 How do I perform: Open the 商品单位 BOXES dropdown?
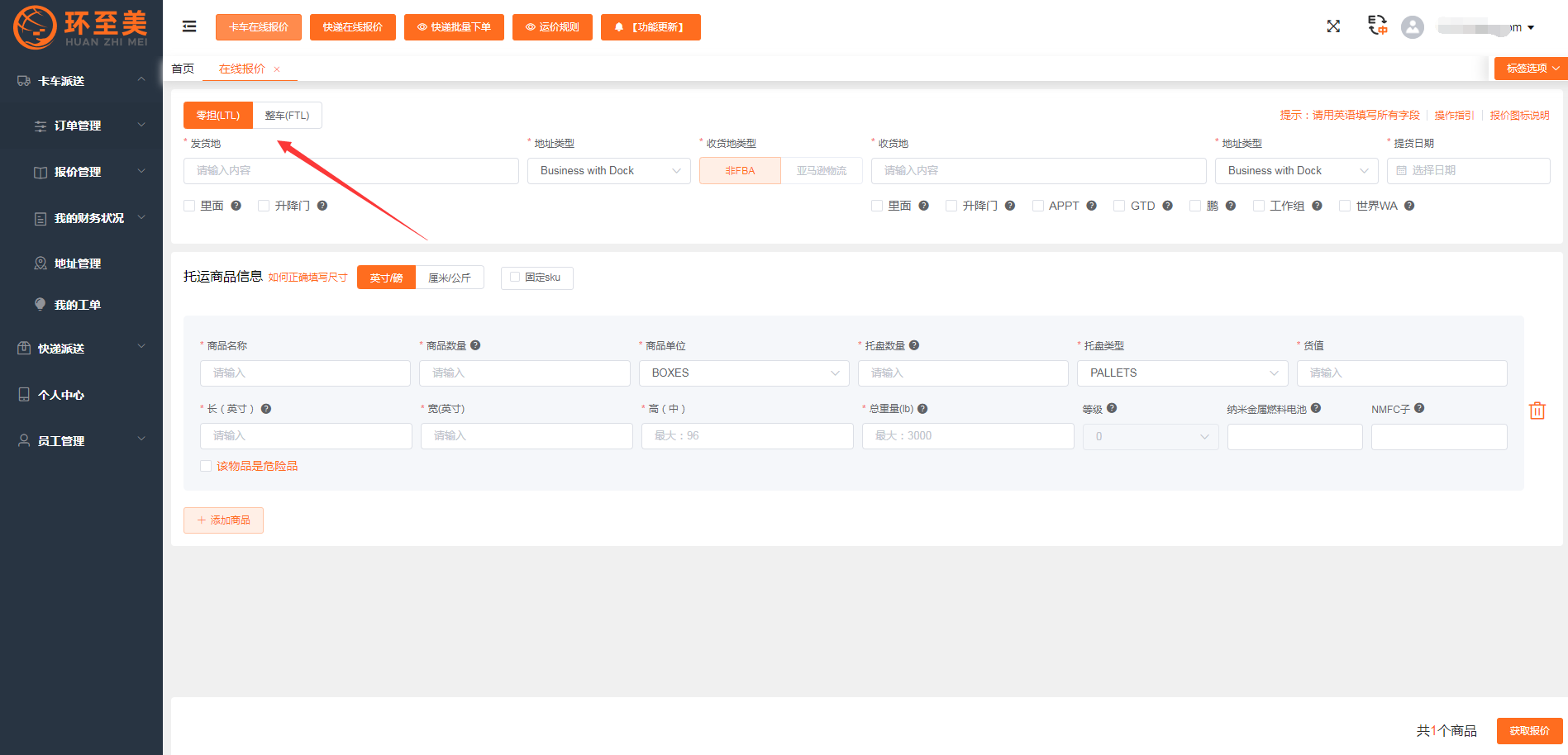click(x=744, y=373)
